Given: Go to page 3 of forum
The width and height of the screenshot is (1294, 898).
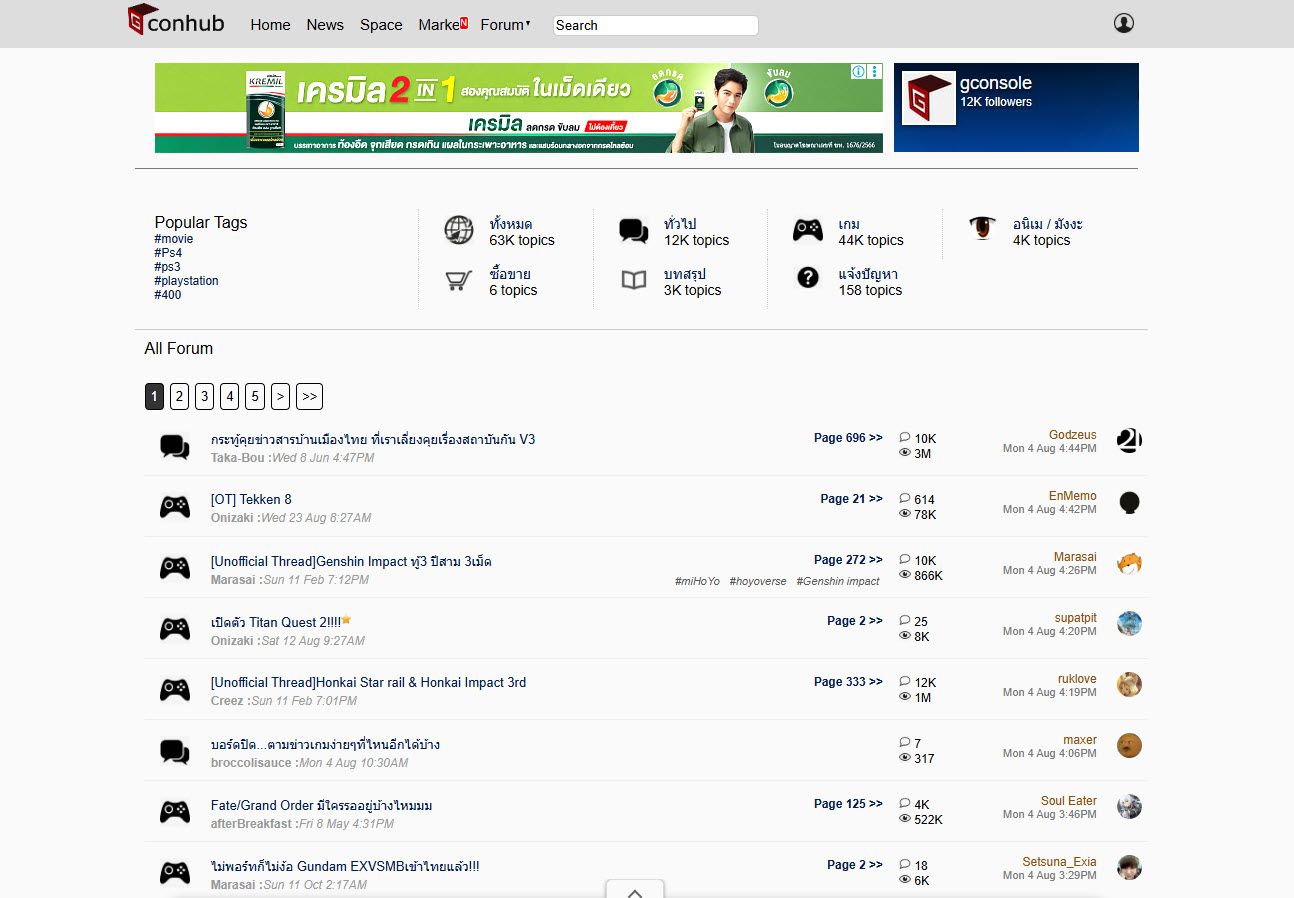Looking at the screenshot, I should click(204, 397).
